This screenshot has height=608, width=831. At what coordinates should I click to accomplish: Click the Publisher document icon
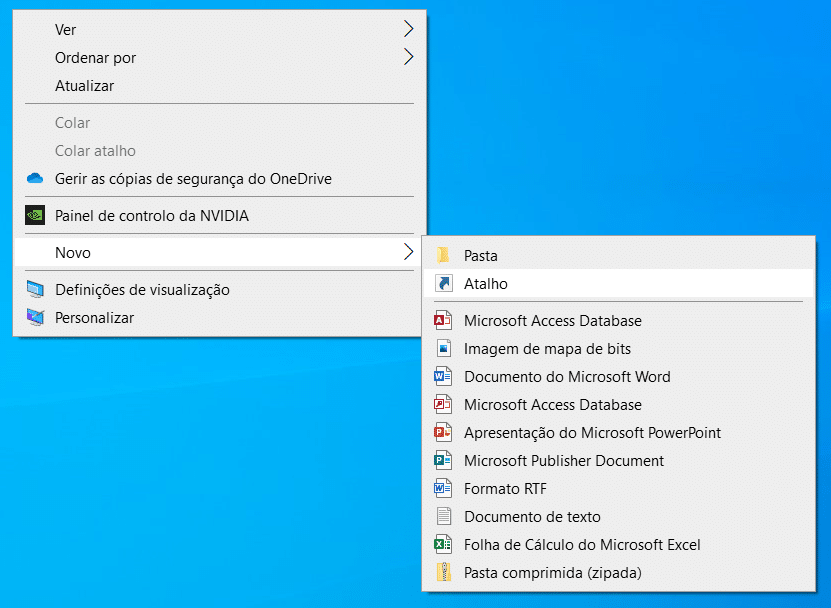[x=443, y=461]
